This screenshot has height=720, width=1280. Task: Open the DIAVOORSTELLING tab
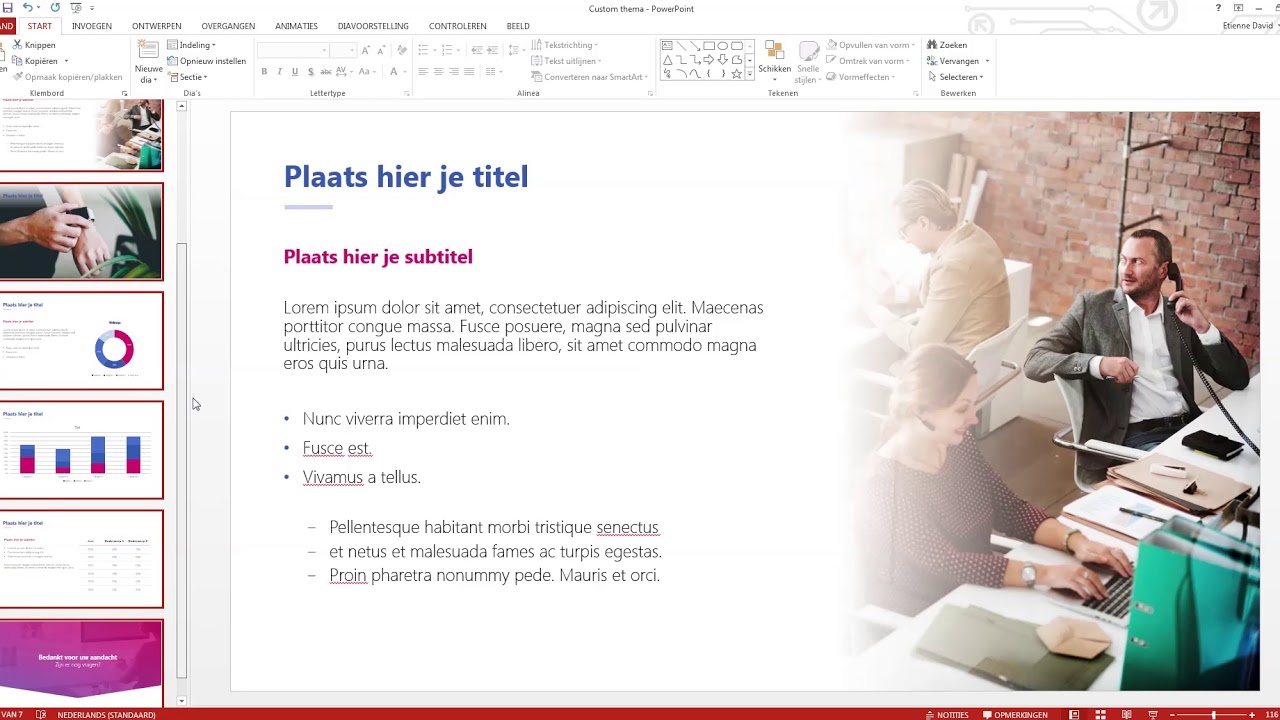(373, 26)
